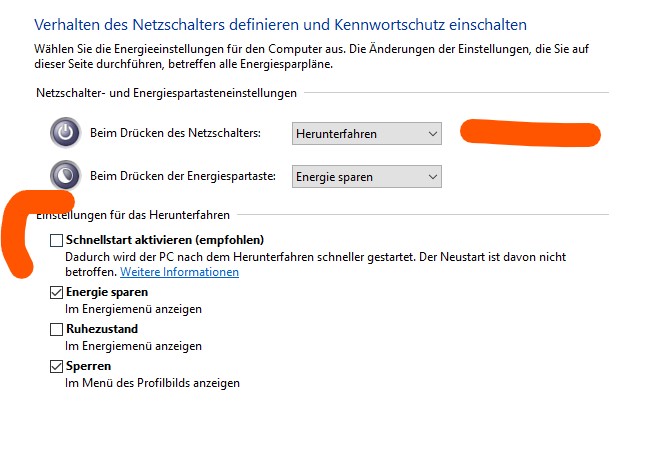The height and width of the screenshot is (458, 661).
Task: Click the Energie sparen label text
Action: 107,292
